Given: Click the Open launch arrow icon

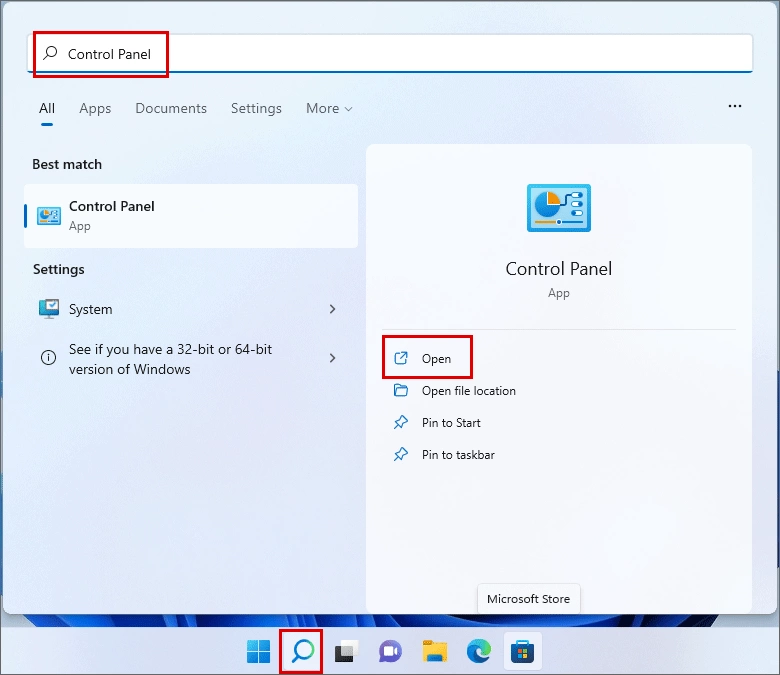Looking at the screenshot, I should click(x=401, y=358).
